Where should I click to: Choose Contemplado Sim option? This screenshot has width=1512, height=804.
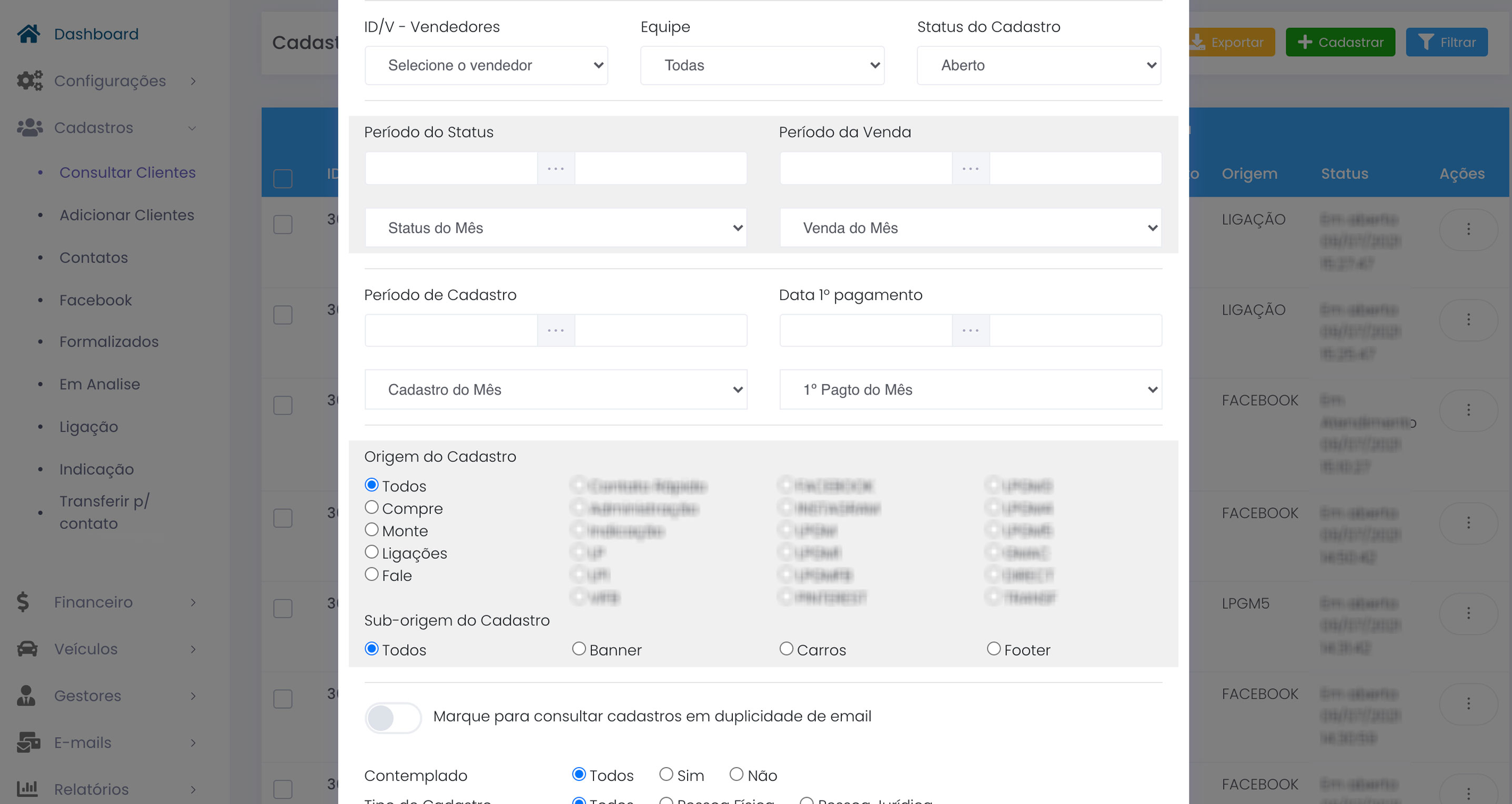pos(666,774)
